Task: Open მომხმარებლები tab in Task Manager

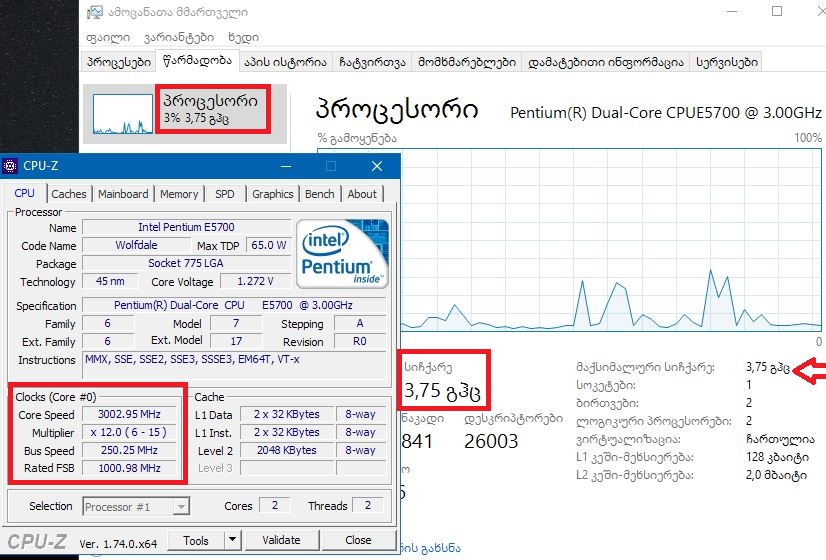Action: click(467, 62)
